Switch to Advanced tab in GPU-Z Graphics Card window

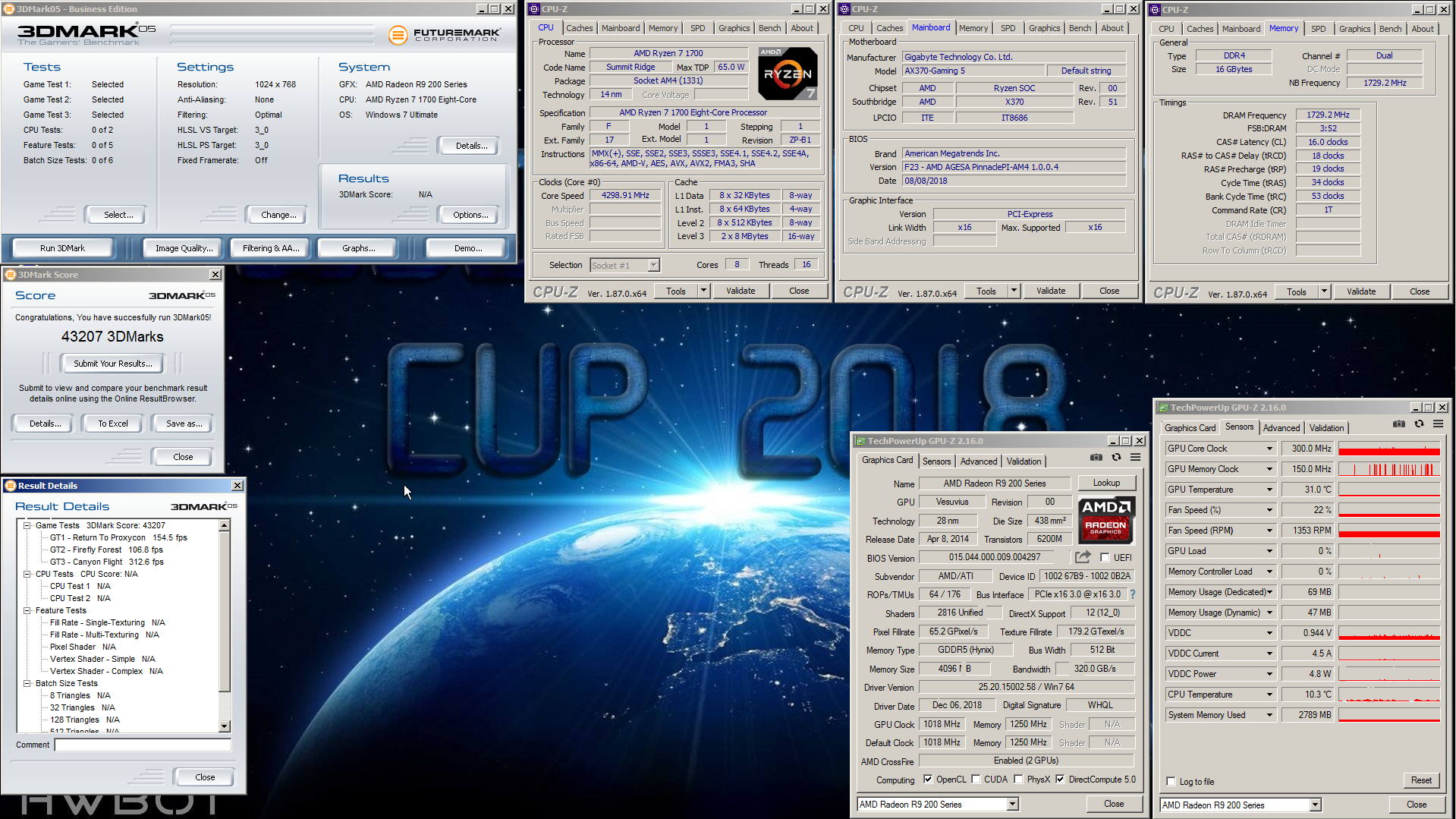pos(978,461)
